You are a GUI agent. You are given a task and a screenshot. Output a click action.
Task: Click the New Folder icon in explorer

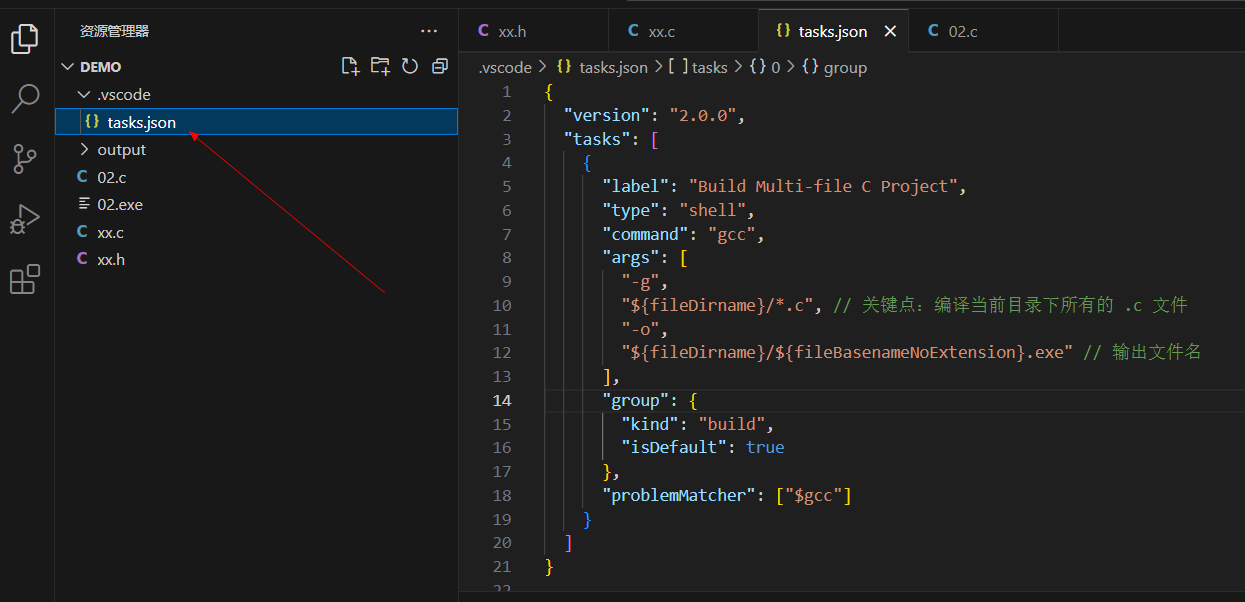[380, 66]
